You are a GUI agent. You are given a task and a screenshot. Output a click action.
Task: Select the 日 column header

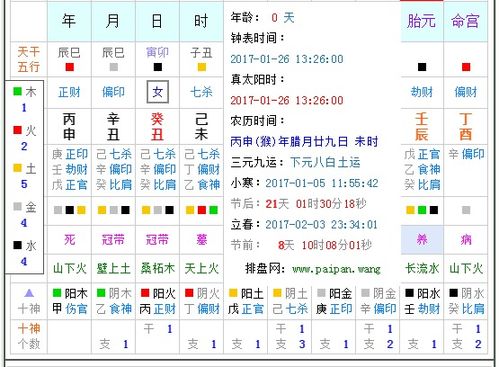157,21
